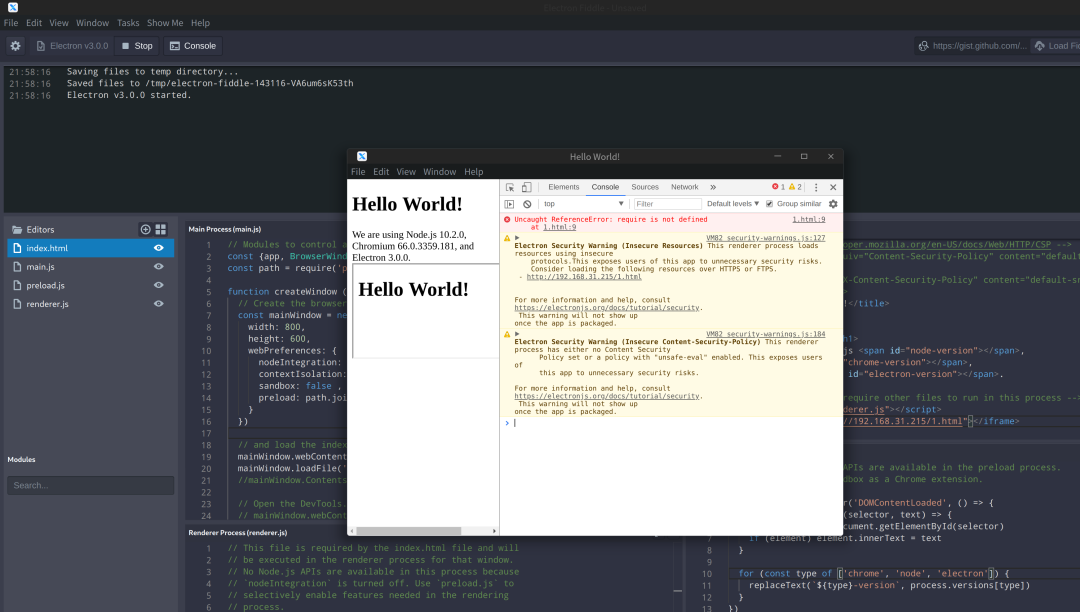Toggle visibility eye for main.js
1080x612 pixels.
click(159, 266)
